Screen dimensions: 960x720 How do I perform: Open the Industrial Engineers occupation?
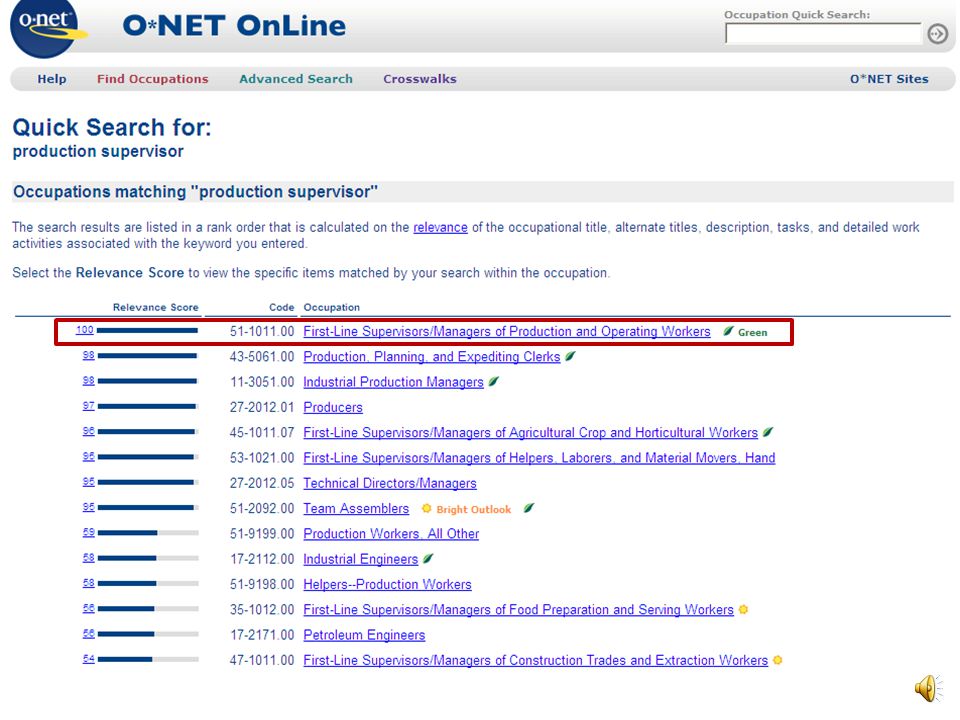[x=361, y=559]
